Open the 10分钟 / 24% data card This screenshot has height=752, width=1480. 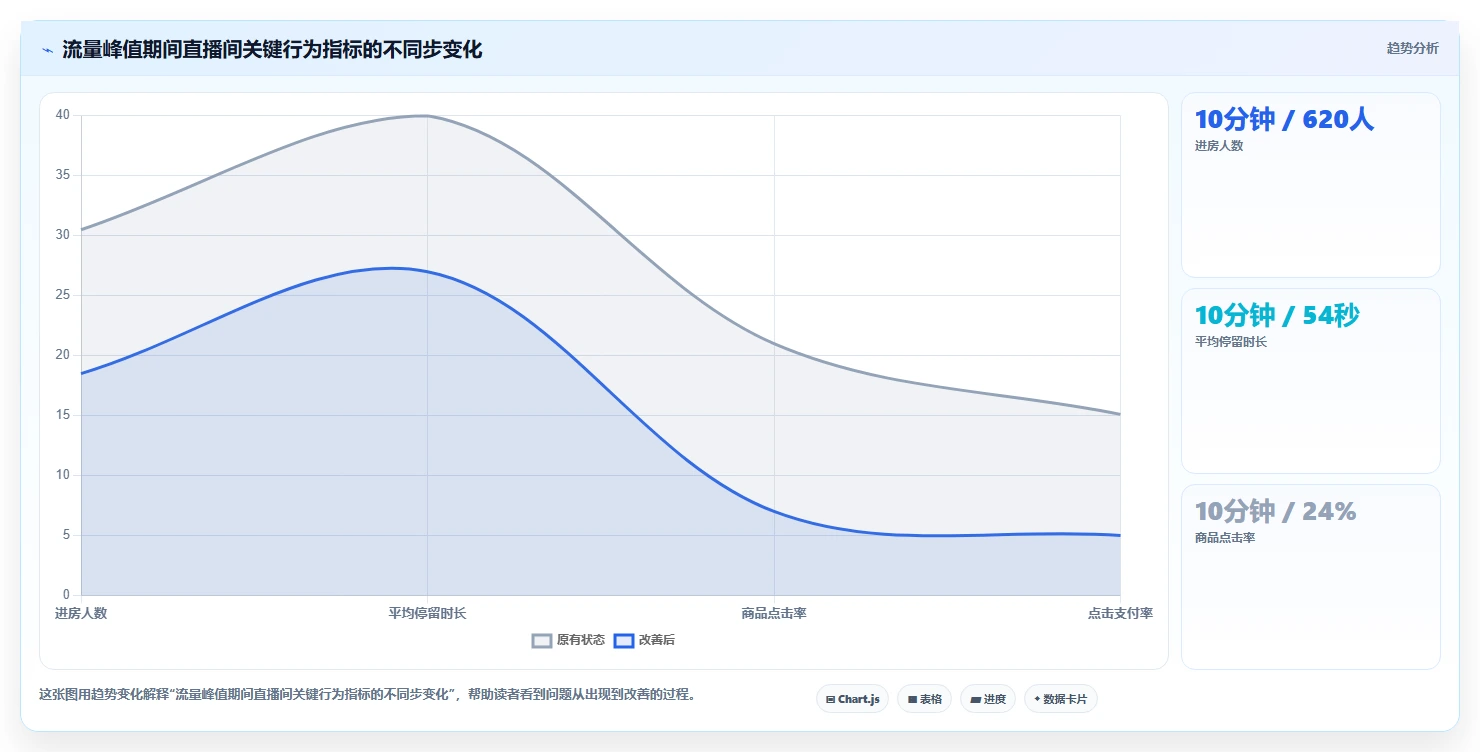[1310, 577]
